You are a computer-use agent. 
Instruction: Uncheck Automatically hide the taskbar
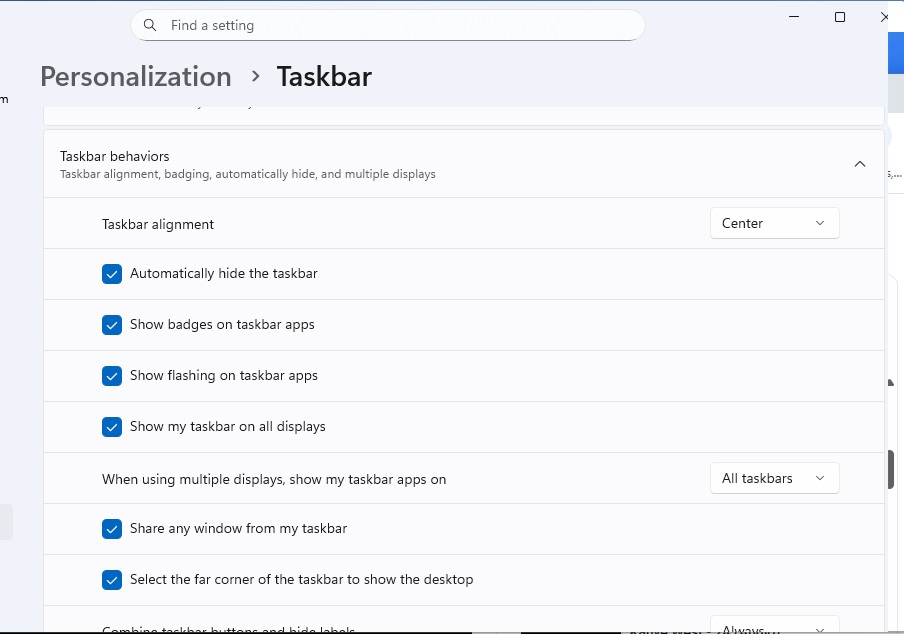[112, 274]
